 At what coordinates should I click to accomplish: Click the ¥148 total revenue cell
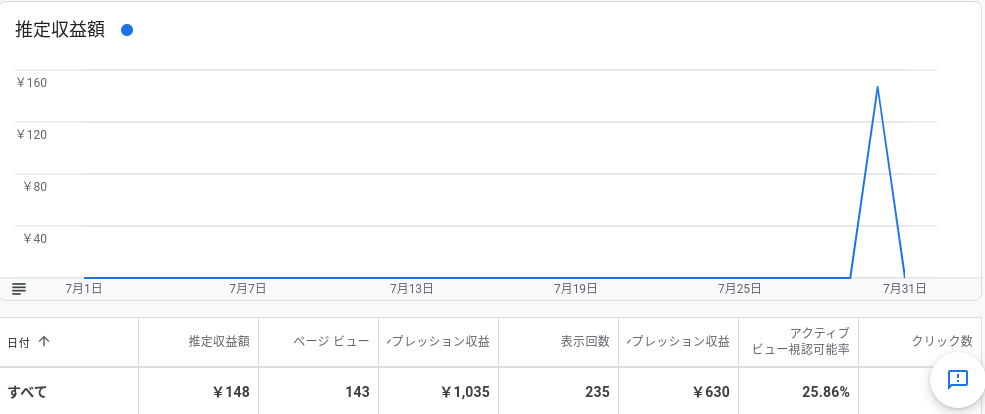231,392
